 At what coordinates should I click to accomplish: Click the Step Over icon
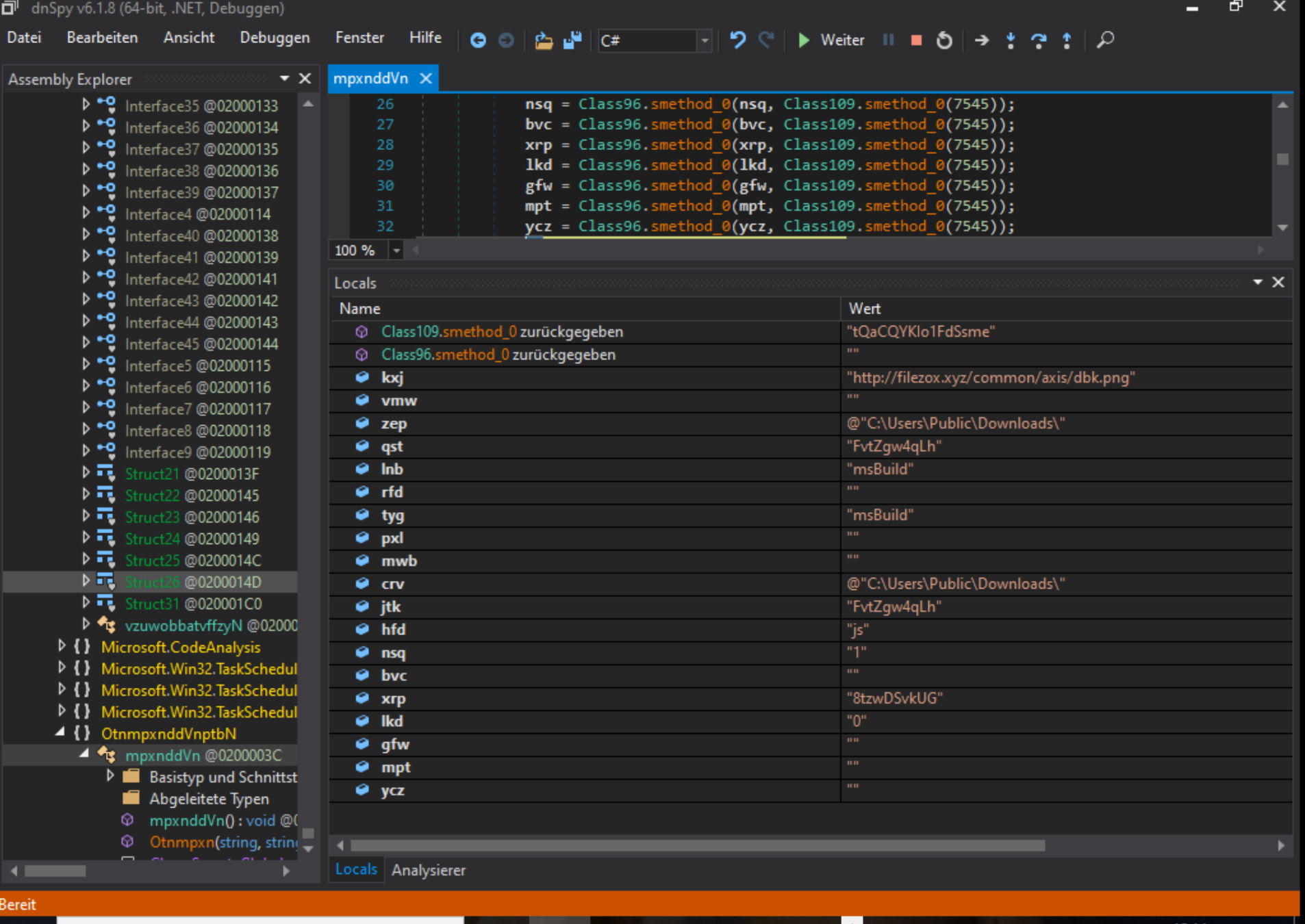(1039, 40)
